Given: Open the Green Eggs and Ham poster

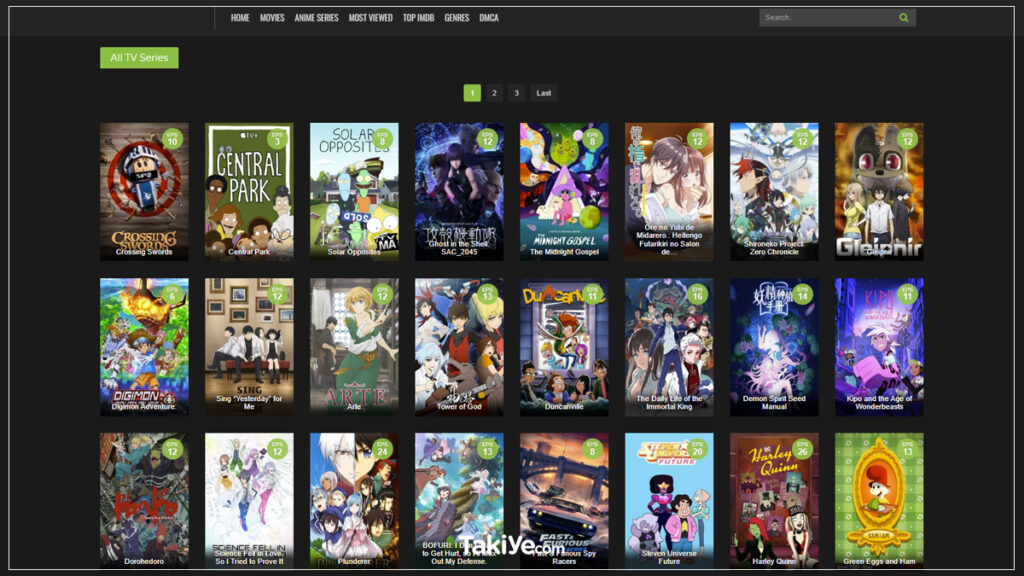Looking at the screenshot, I should click(x=879, y=501).
